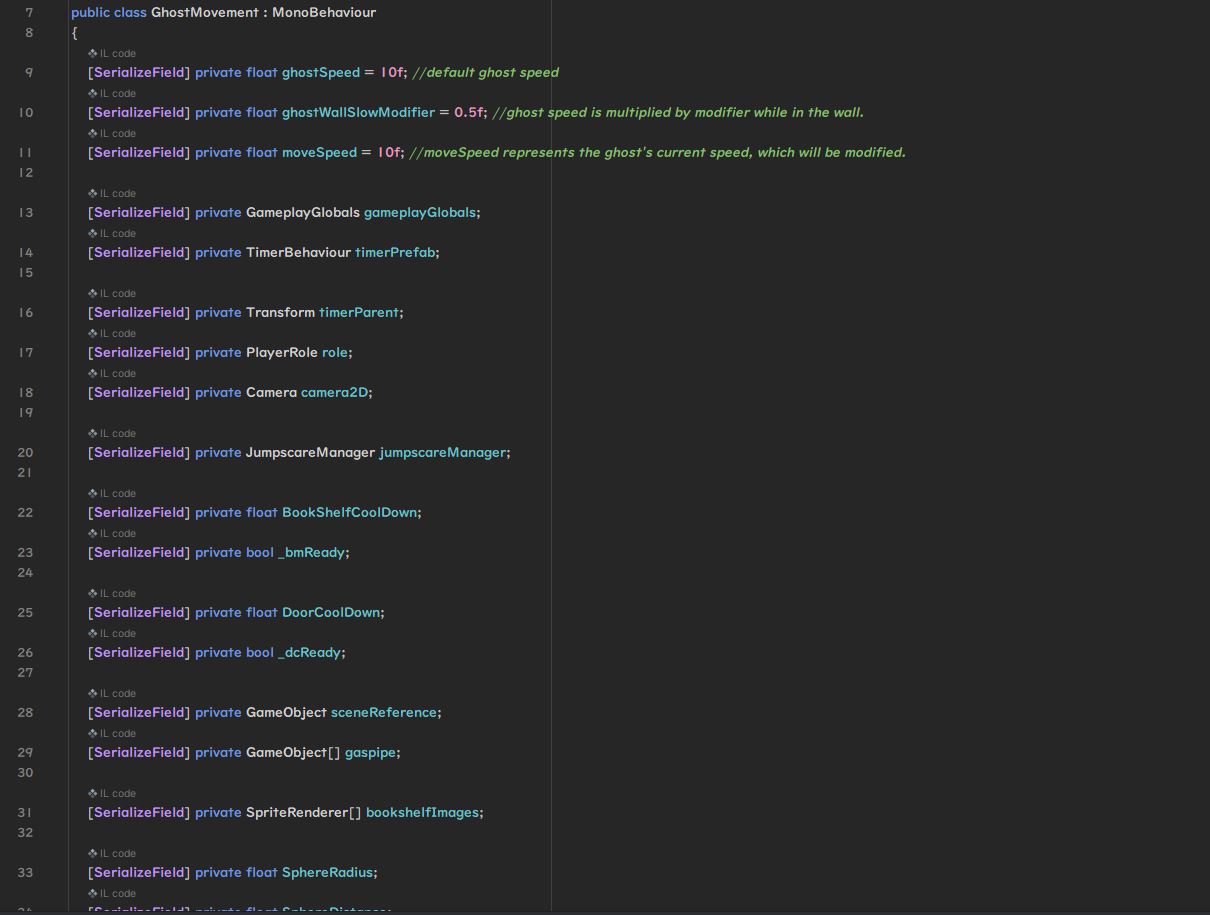This screenshot has height=915, width=1210.
Task: Click line number 28 in the gutter
Action: tap(25, 712)
